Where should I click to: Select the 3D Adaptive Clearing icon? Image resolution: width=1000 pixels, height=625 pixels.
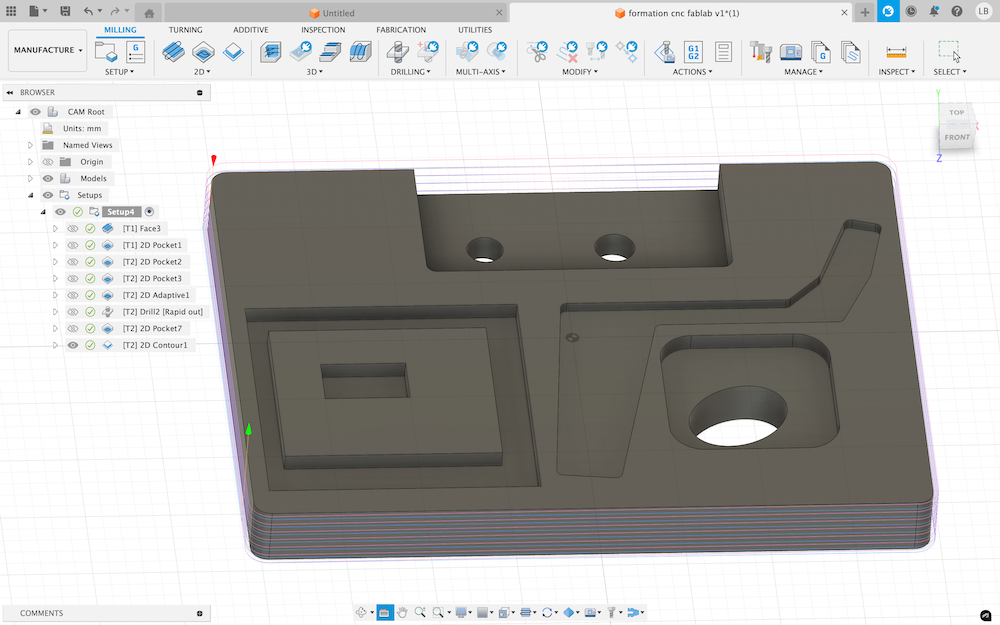271,52
